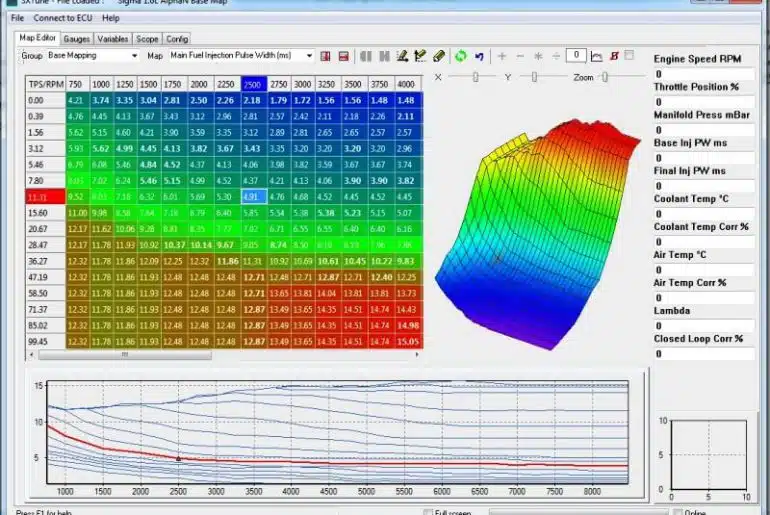Click the table scrollbar right arrow
Image resolution: width=770 pixels, height=515 pixels.
point(417,354)
